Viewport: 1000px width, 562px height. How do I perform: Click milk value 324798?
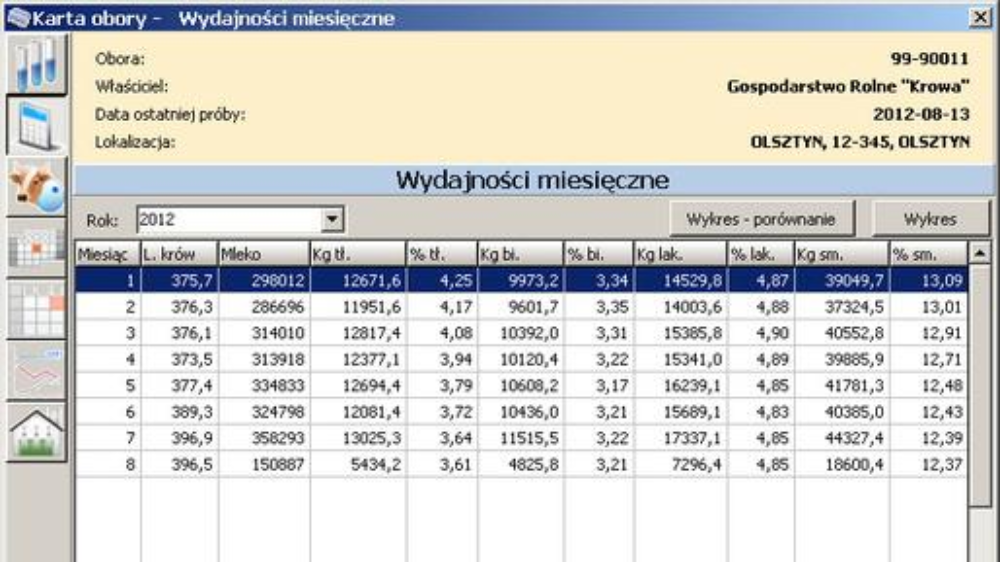tap(264, 412)
